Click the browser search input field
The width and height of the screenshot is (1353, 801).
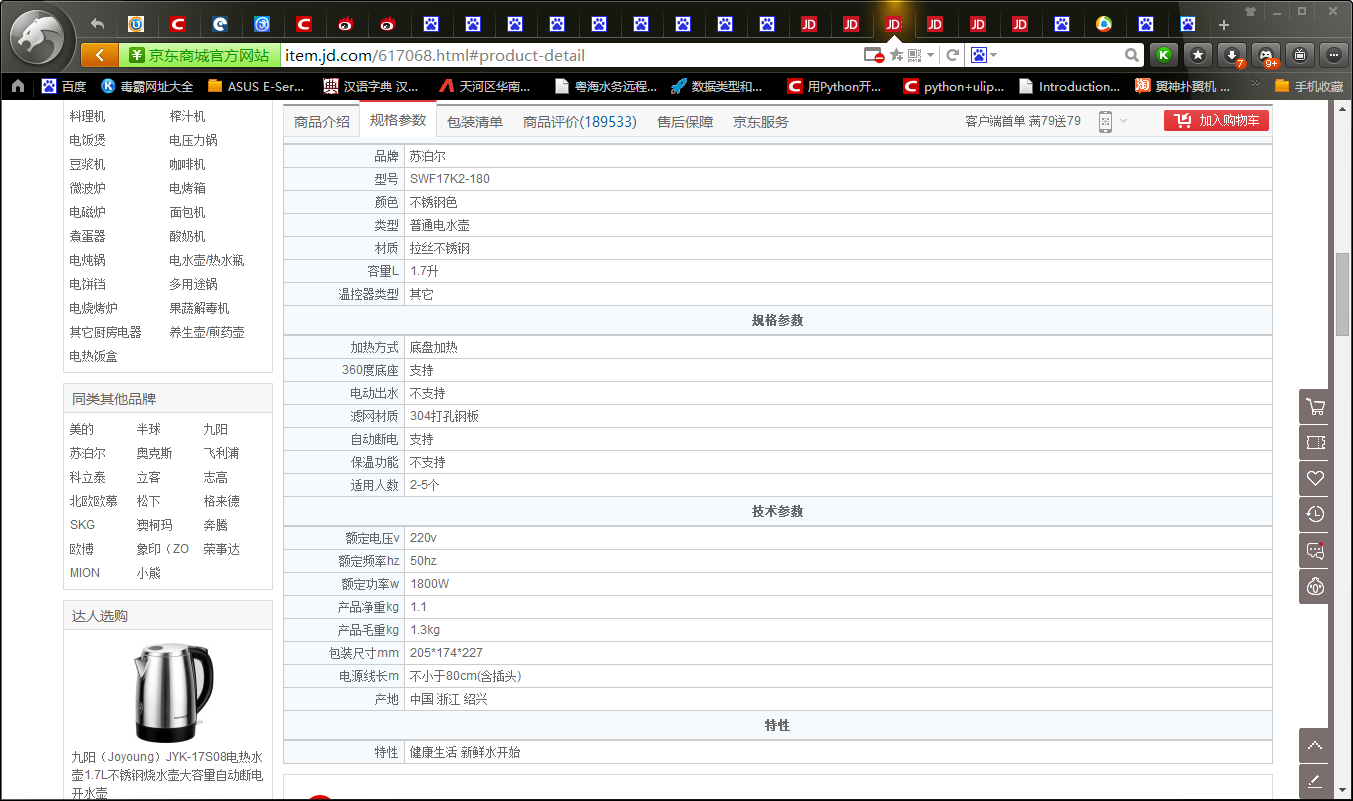[x=1060, y=55]
